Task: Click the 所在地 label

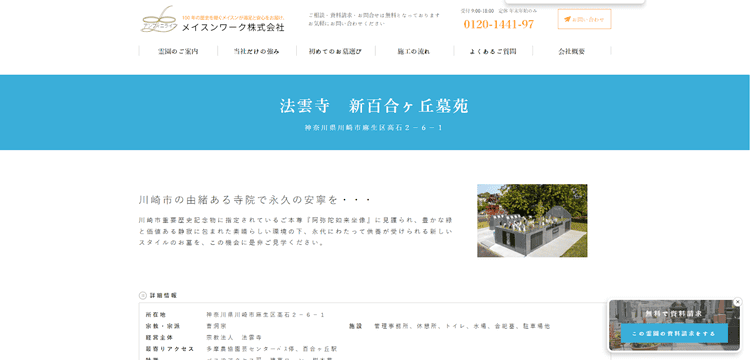Action: pyautogui.click(x=155, y=315)
